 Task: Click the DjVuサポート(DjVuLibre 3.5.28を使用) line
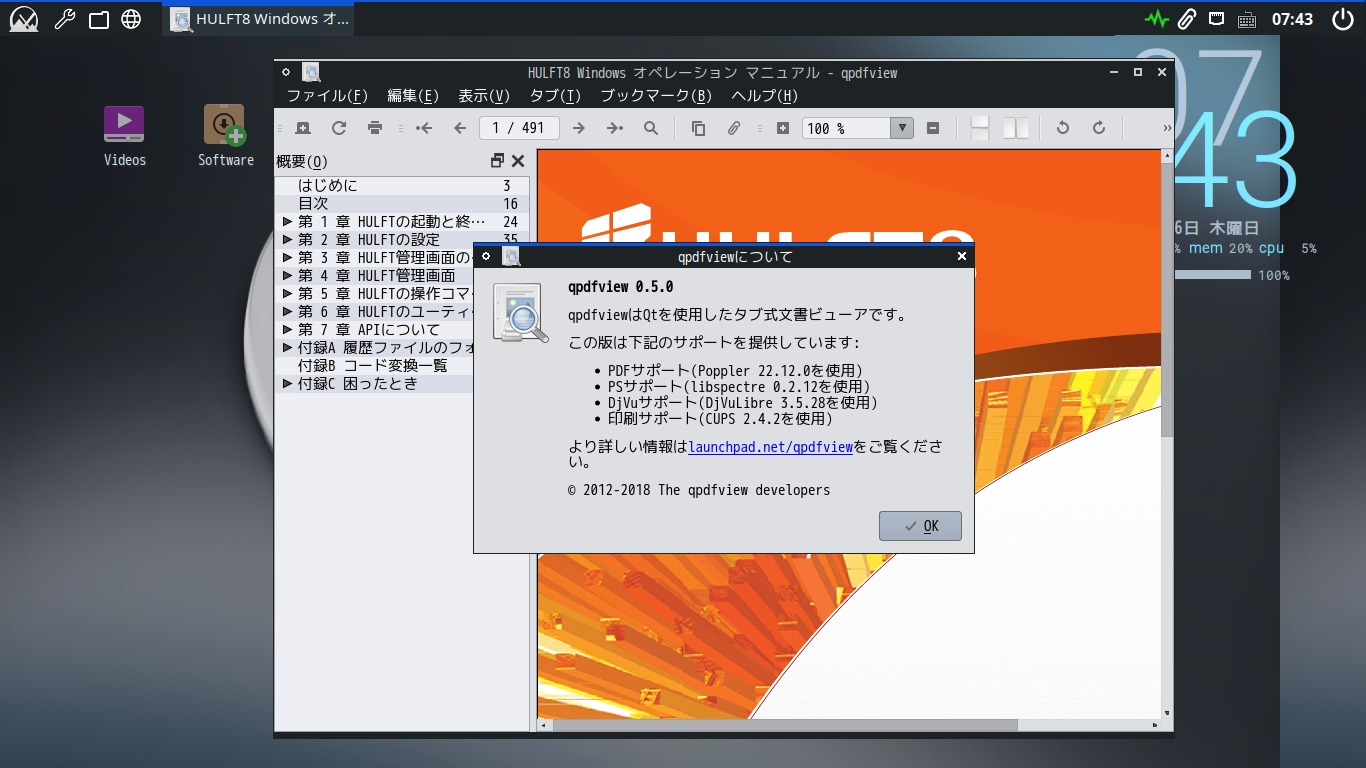742,402
